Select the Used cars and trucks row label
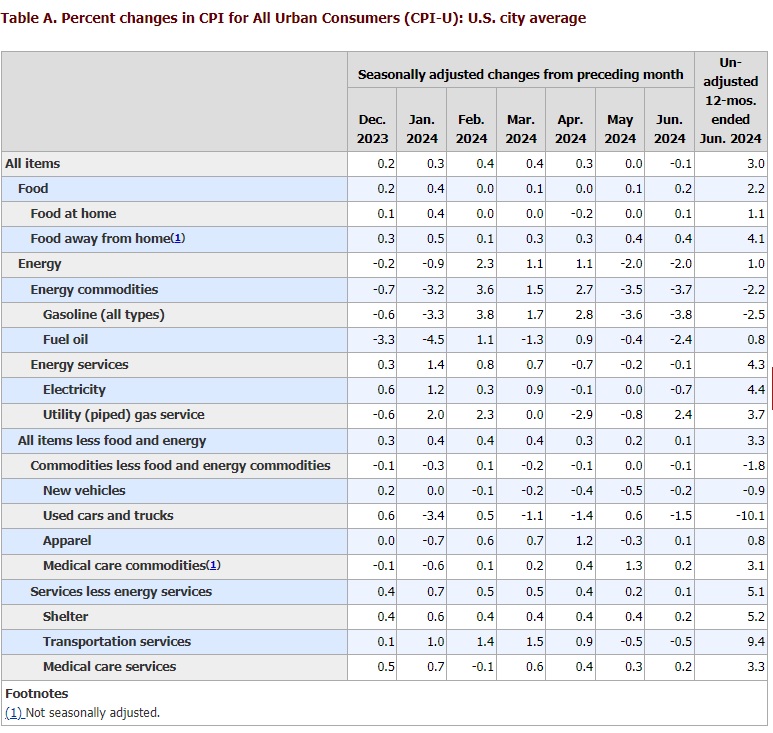 [x=108, y=516]
